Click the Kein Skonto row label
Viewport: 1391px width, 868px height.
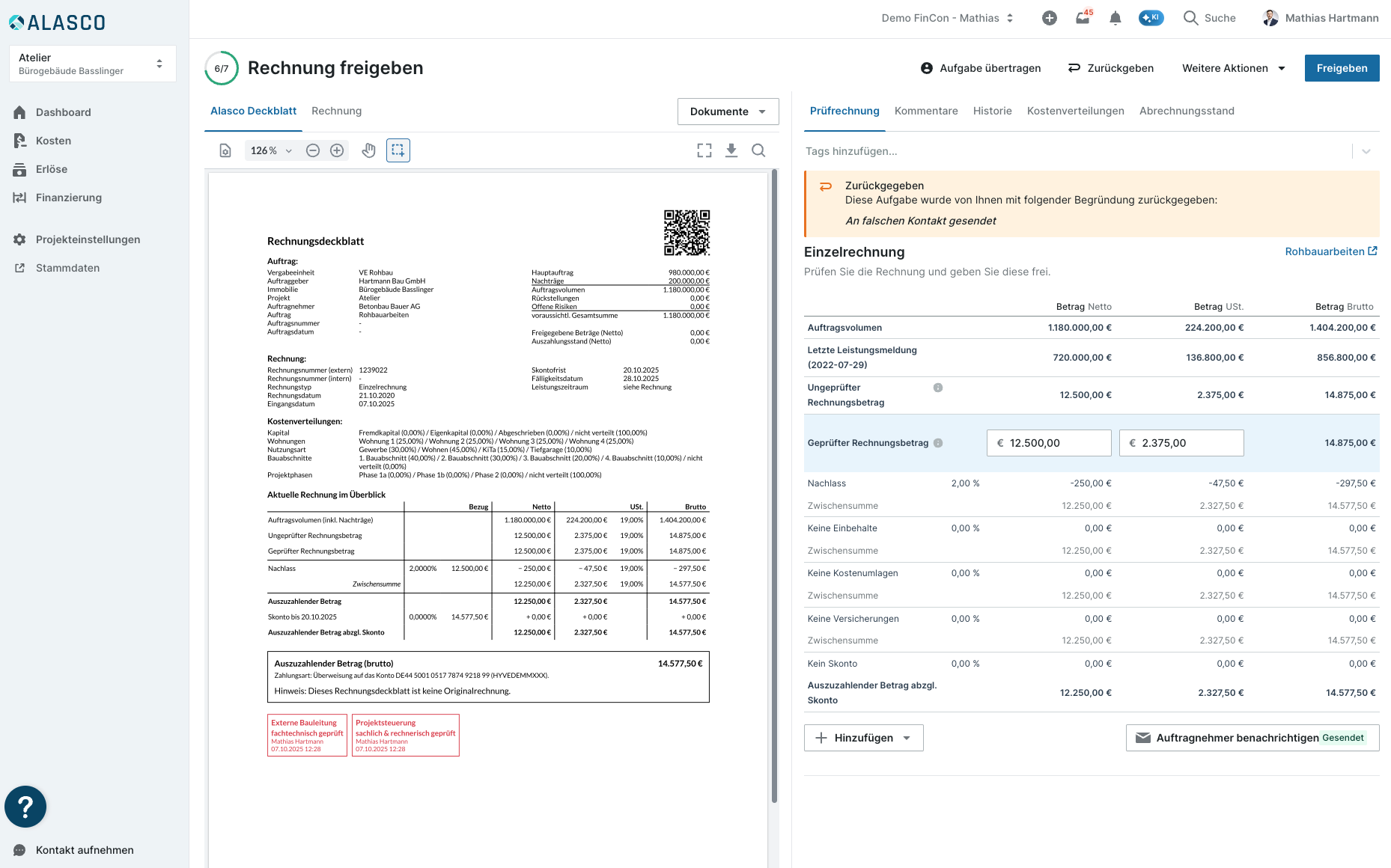833,664
